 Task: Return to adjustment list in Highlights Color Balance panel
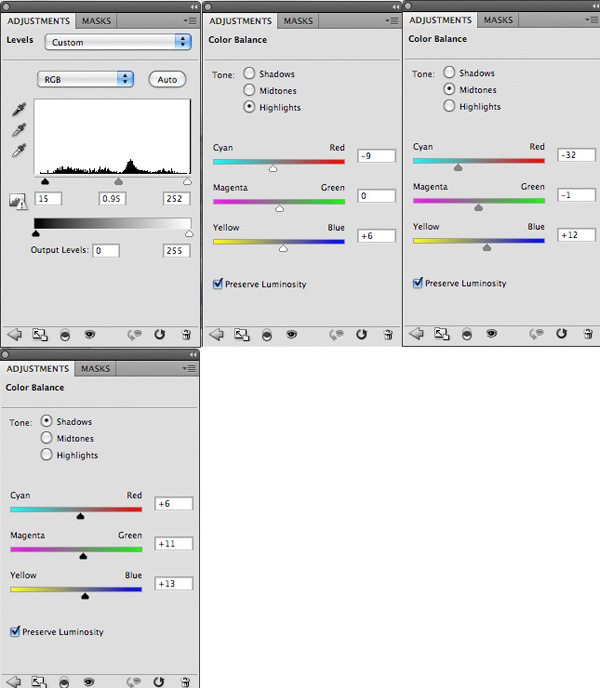point(216,335)
